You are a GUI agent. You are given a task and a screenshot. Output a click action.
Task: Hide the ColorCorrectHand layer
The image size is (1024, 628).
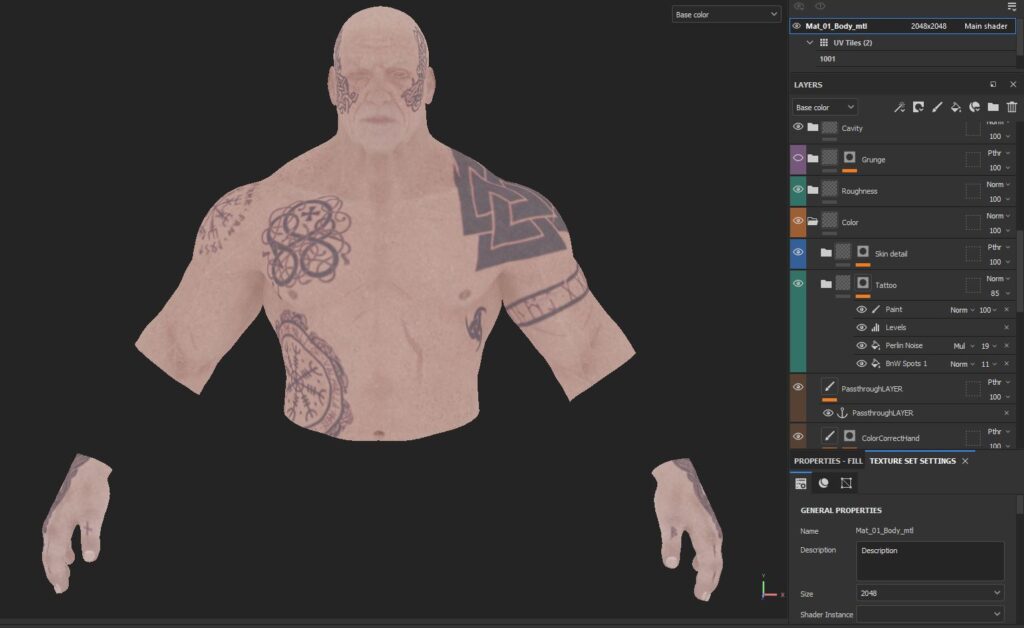click(x=798, y=437)
